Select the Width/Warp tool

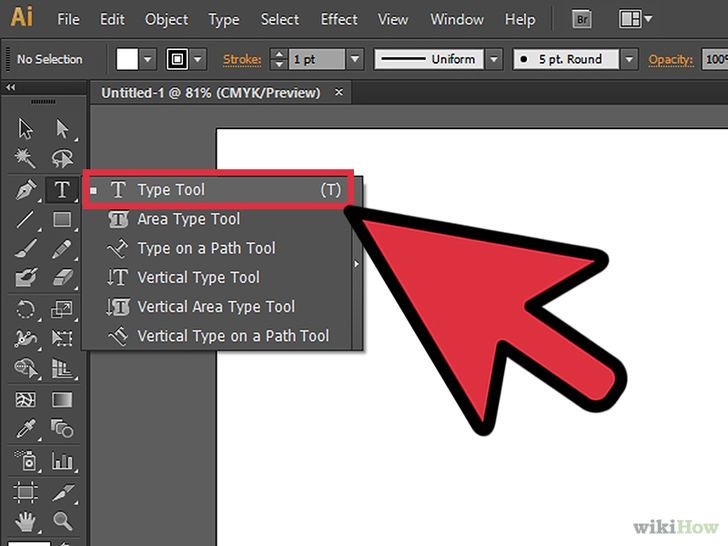tap(25, 338)
